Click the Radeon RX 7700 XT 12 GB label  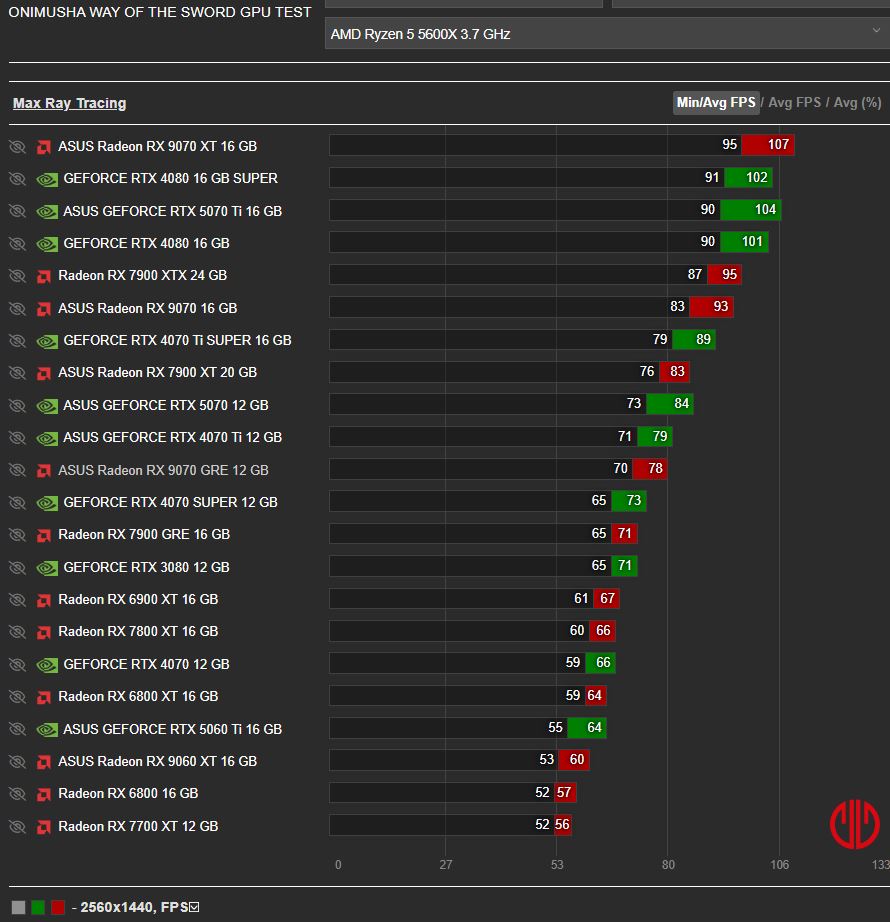(x=138, y=826)
